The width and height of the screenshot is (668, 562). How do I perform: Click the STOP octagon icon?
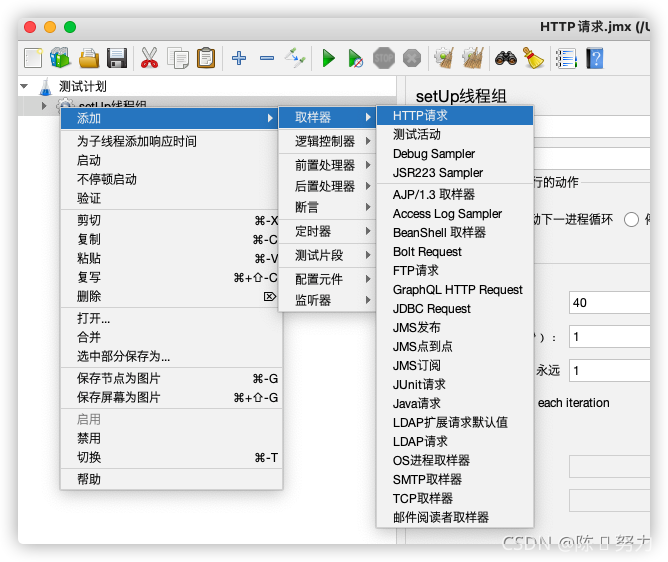[384, 58]
